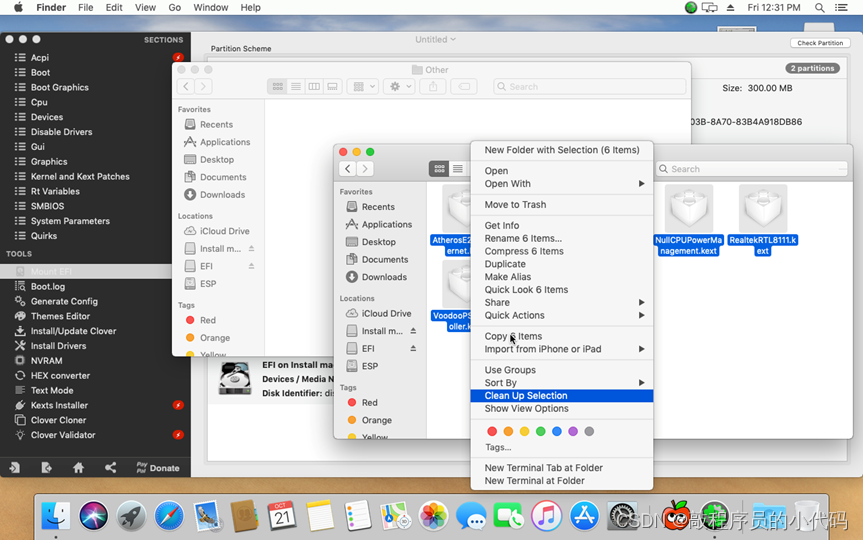Image resolution: width=863 pixels, height=540 pixels.
Task: Choose Rename 6 Items in context menu
Action: pyautogui.click(x=562, y=238)
